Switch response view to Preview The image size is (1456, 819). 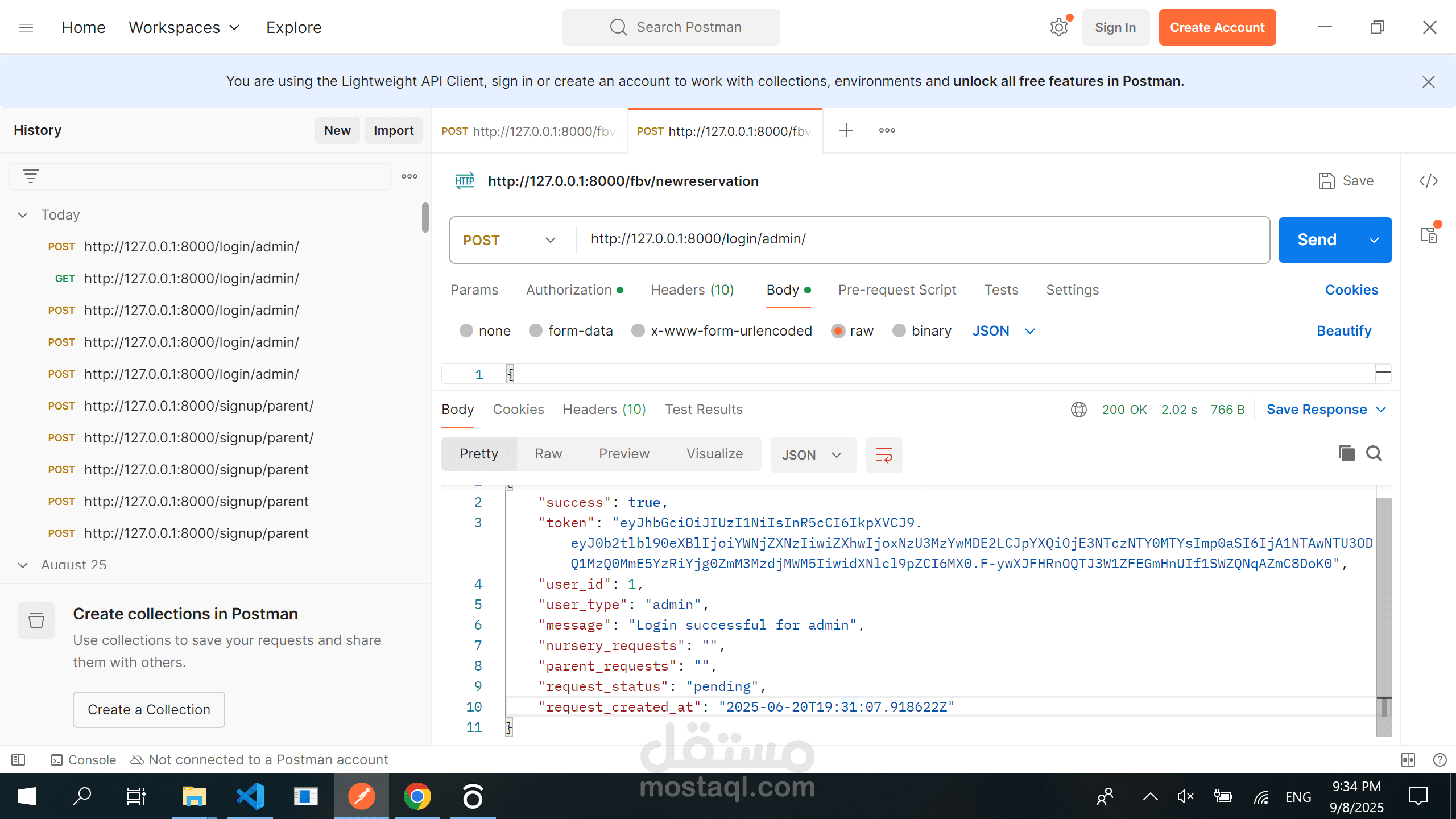(624, 454)
